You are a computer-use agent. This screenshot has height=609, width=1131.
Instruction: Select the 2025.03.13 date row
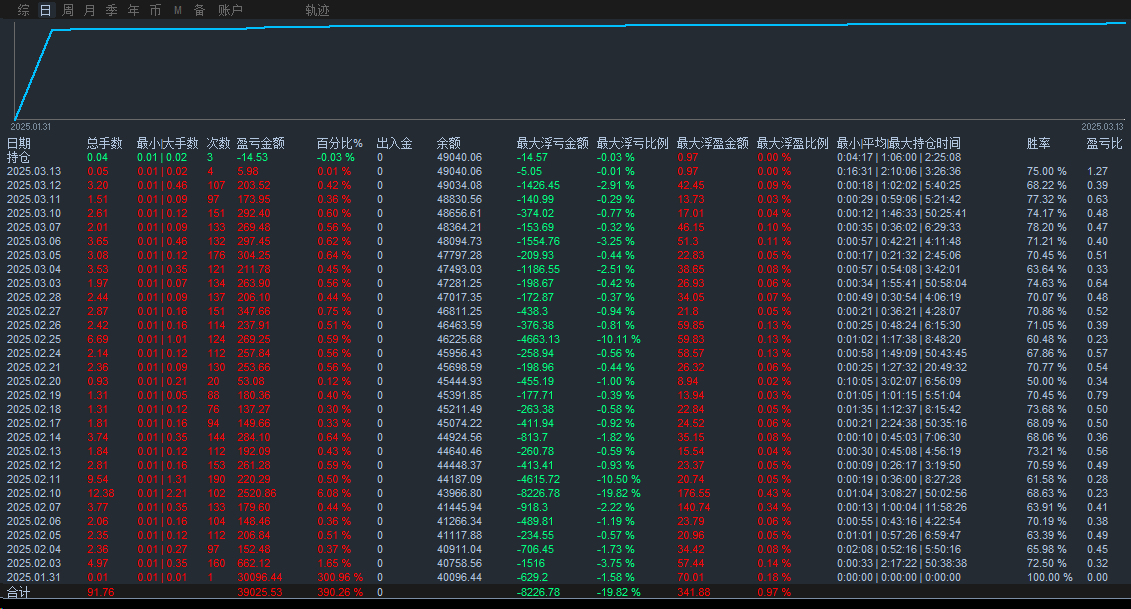coord(34,172)
